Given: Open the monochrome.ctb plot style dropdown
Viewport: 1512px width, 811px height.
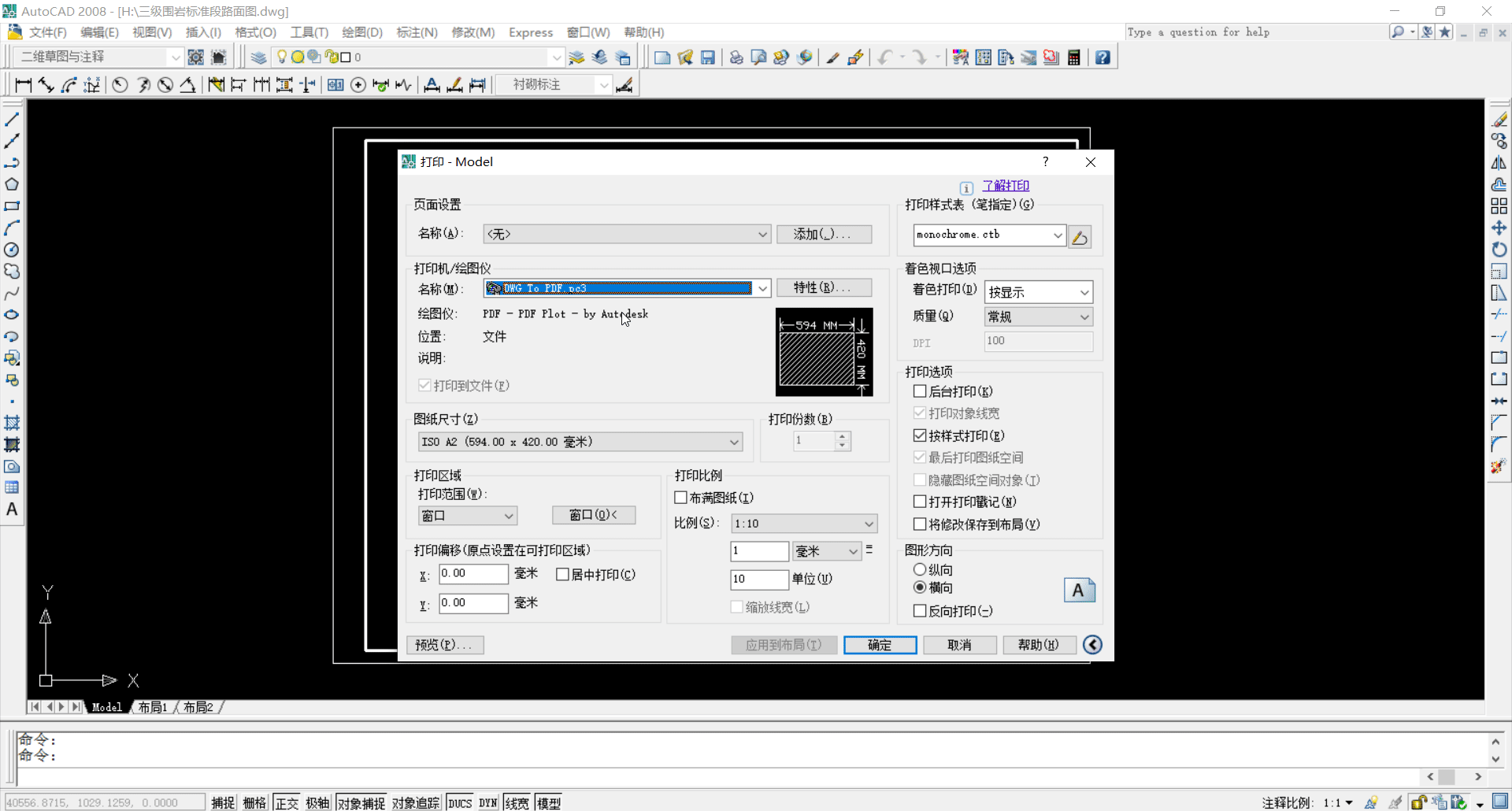Looking at the screenshot, I should [x=989, y=235].
